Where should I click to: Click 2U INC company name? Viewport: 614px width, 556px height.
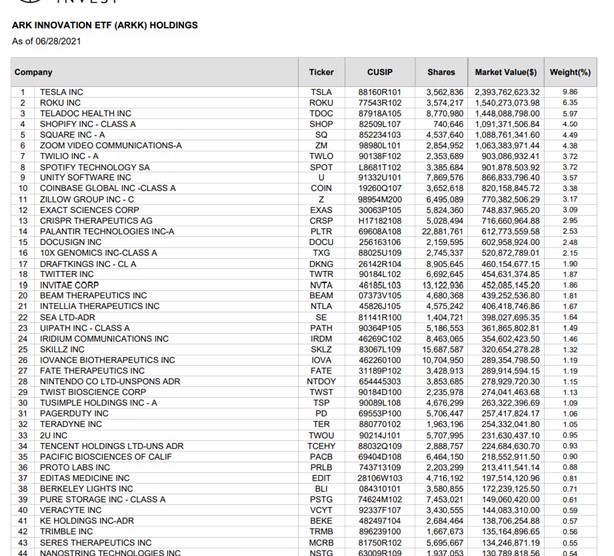[x=53, y=435]
